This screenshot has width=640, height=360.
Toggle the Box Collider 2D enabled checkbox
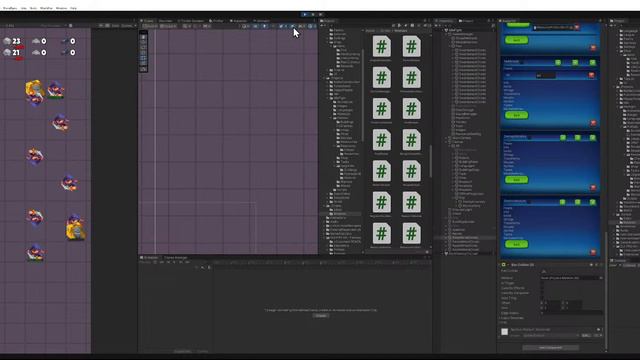coord(508,265)
